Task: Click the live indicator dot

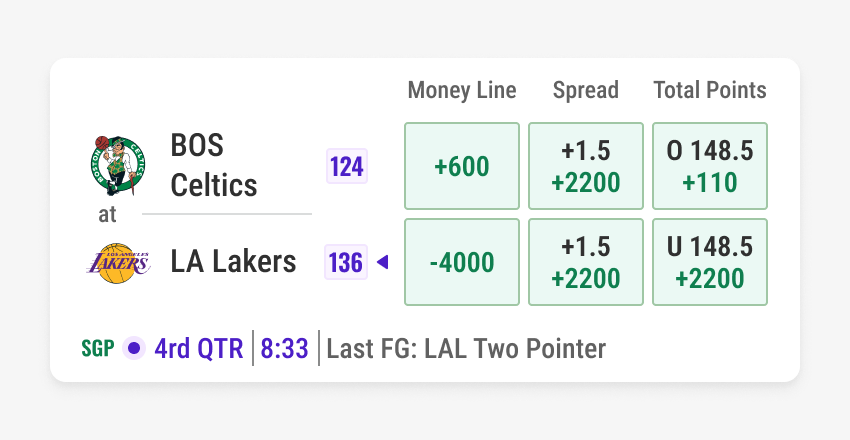Action: (133, 349)
